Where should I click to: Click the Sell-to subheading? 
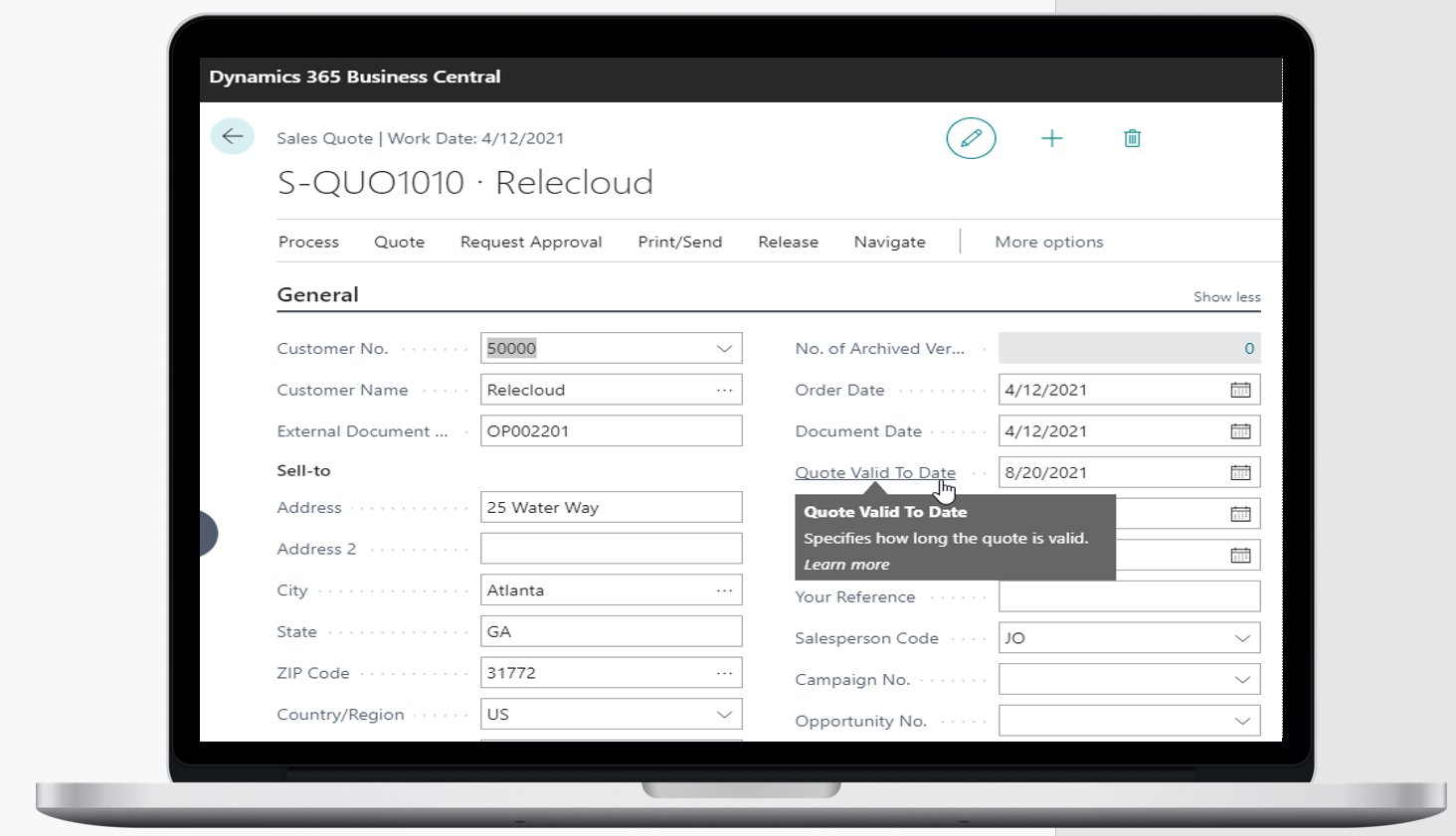(x=303, y=470)
